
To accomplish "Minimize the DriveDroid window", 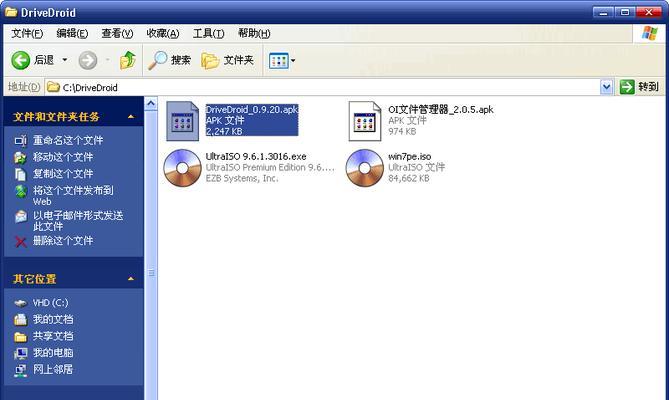I will [603, 12].
